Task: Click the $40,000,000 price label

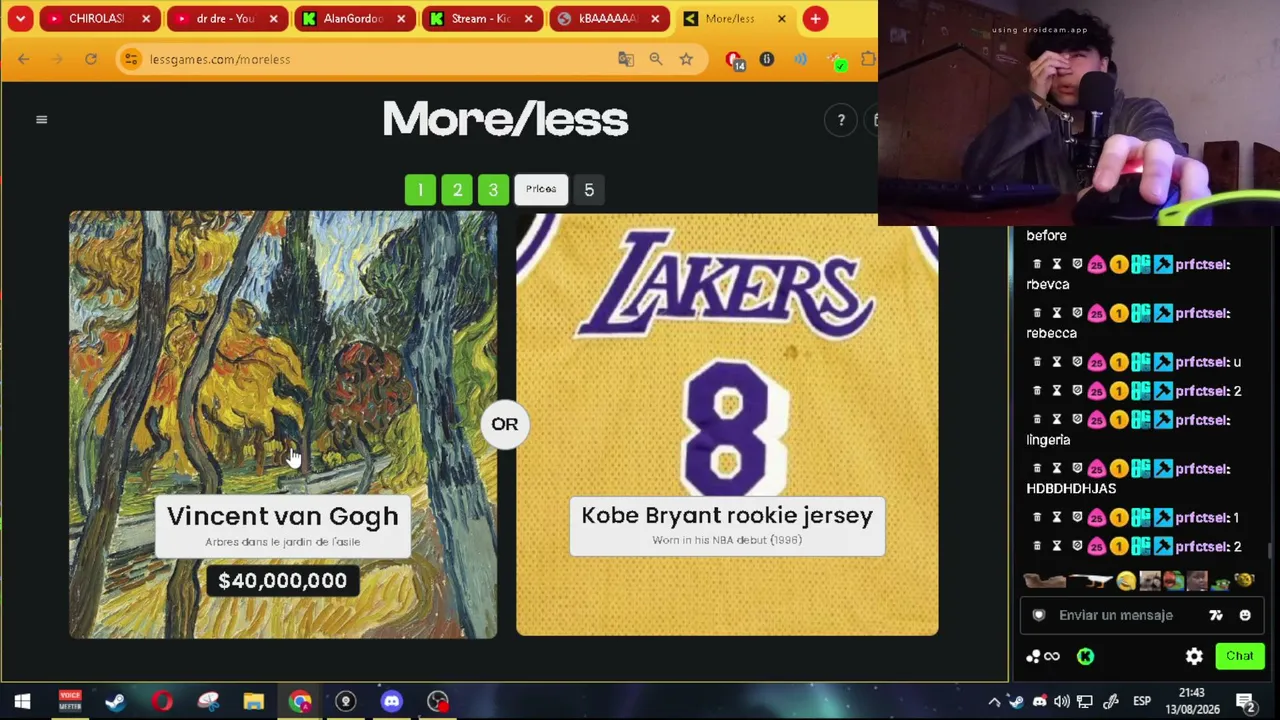Action: (282, 581)
